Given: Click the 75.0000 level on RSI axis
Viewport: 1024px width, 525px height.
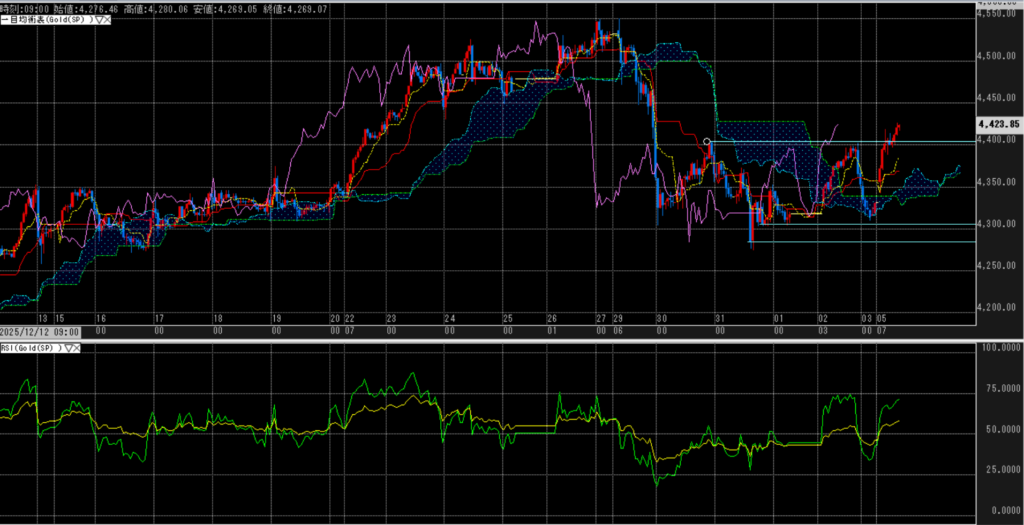Looking at the screenshot, I should (x=998, y=388).
